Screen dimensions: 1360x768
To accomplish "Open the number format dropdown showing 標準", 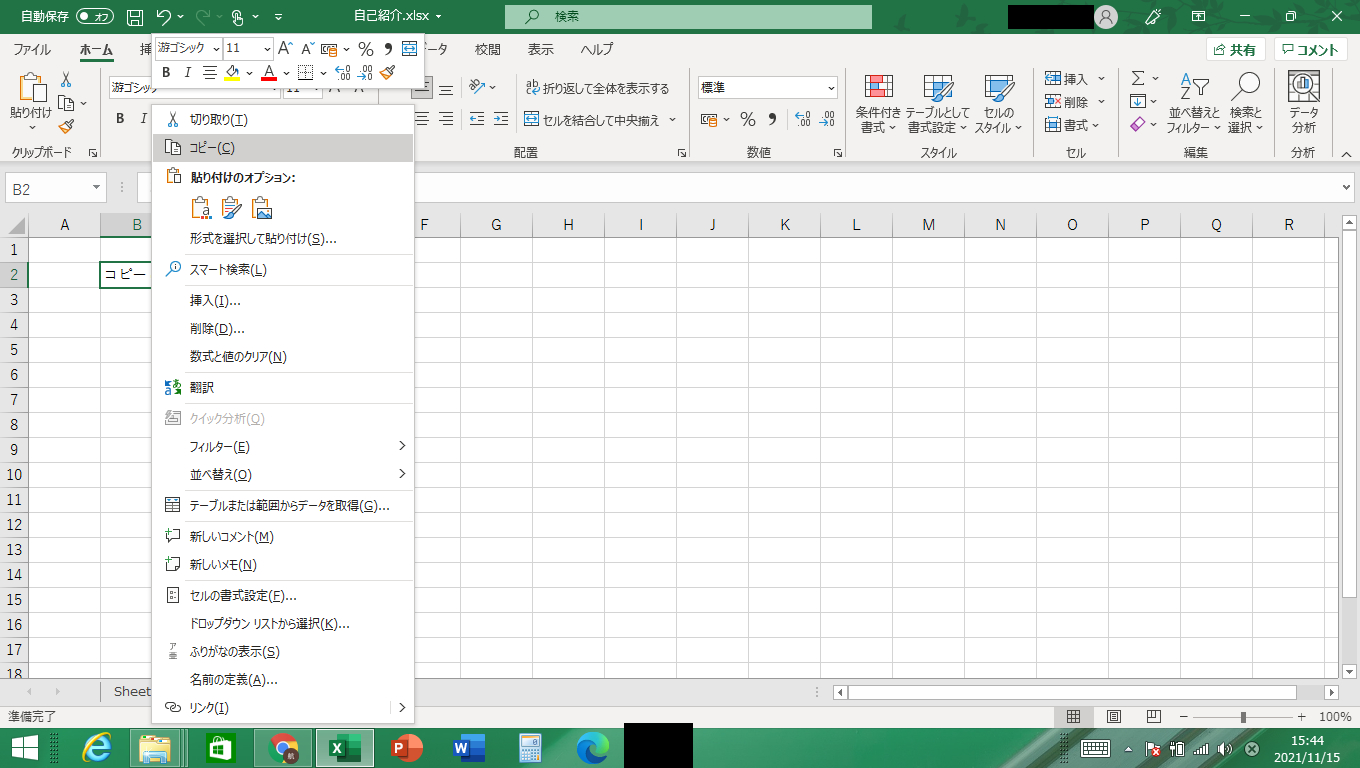I will pos(831,88).
